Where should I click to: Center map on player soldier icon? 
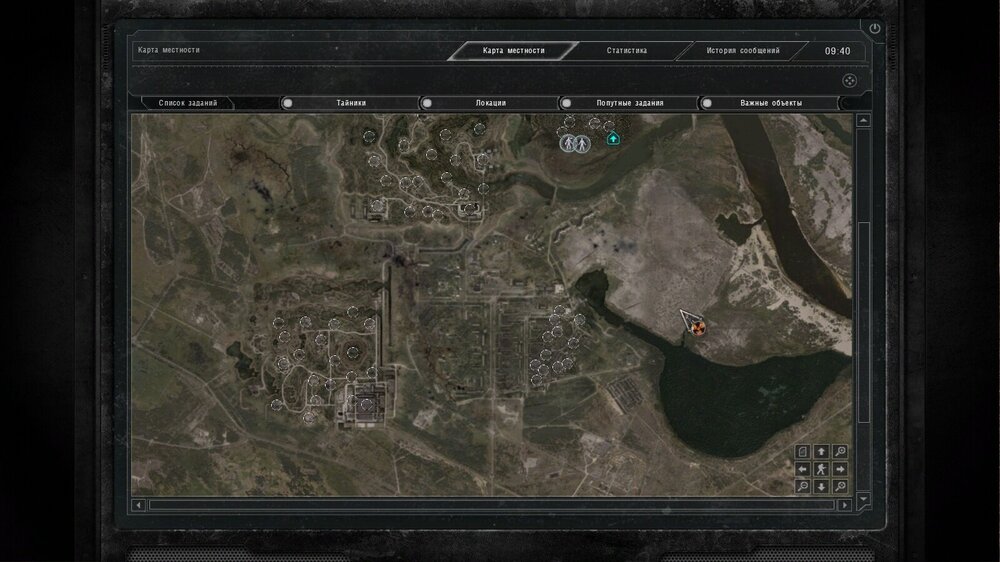click(821, 469)
